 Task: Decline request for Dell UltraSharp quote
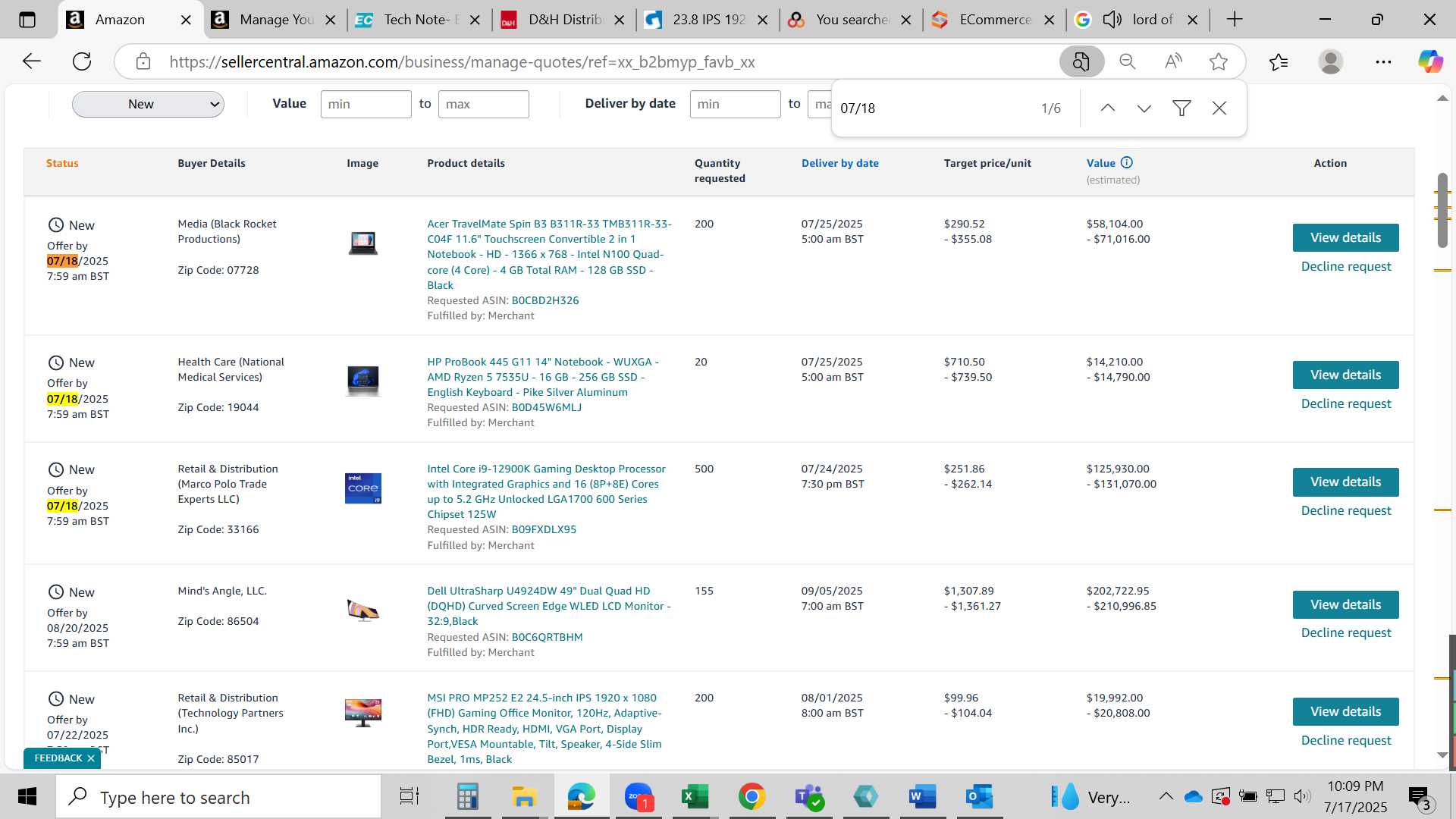coord(1346,632)
